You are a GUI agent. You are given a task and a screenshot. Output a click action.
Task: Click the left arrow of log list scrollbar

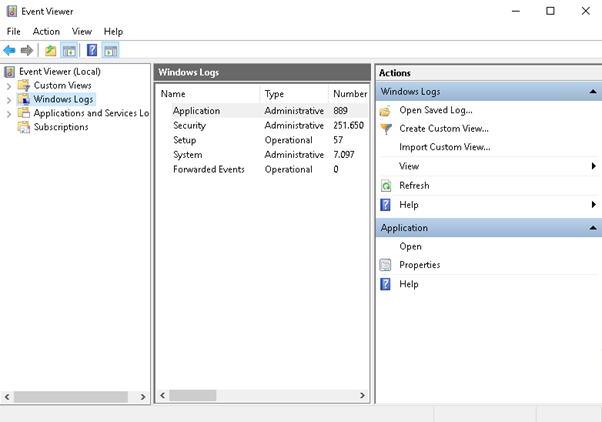163,395
